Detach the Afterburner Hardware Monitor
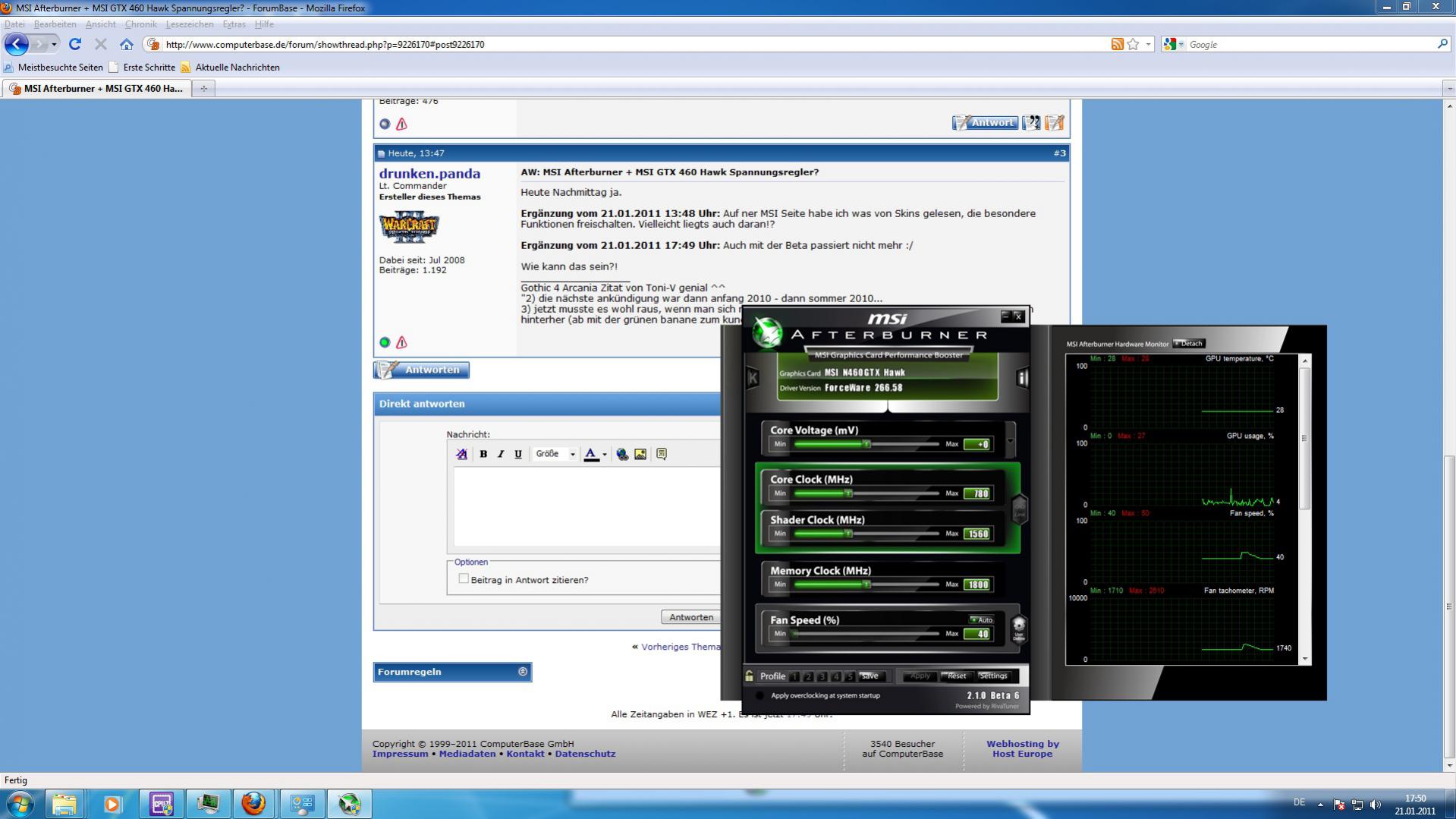The image size is (1456, 819). 1189,344
